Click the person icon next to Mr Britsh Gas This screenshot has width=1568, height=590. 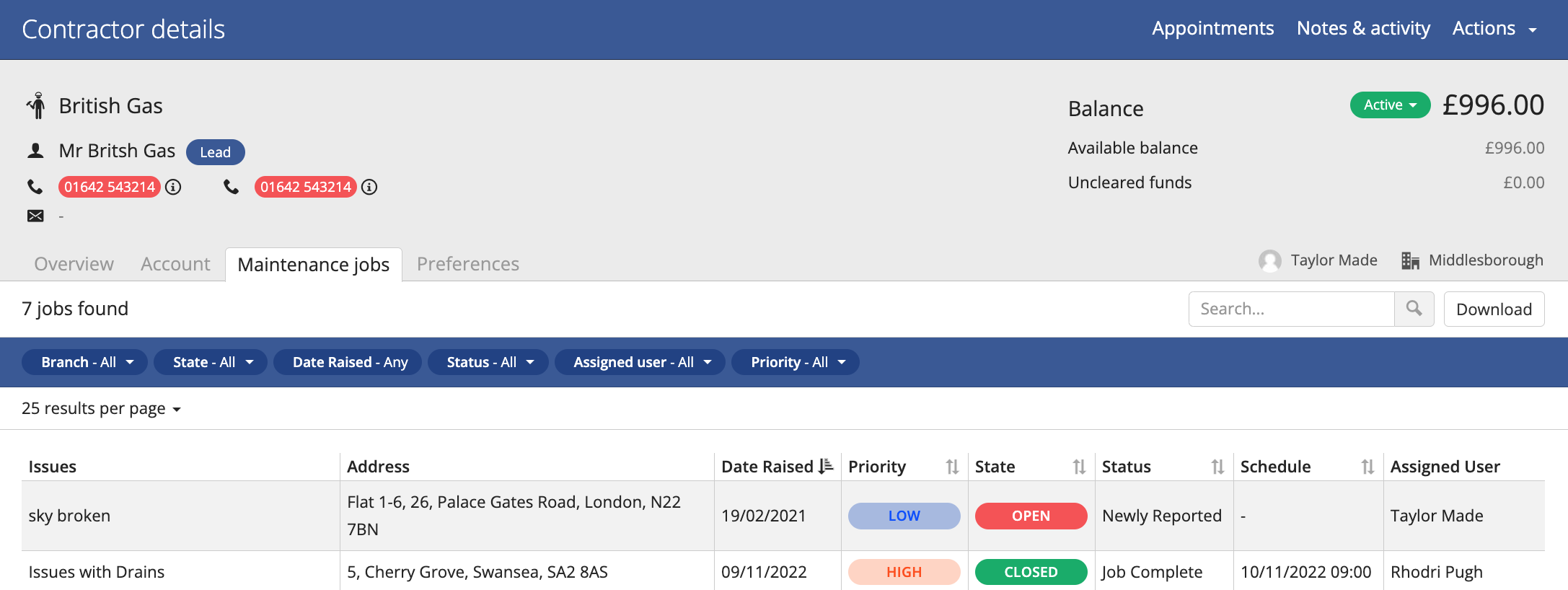35,150
